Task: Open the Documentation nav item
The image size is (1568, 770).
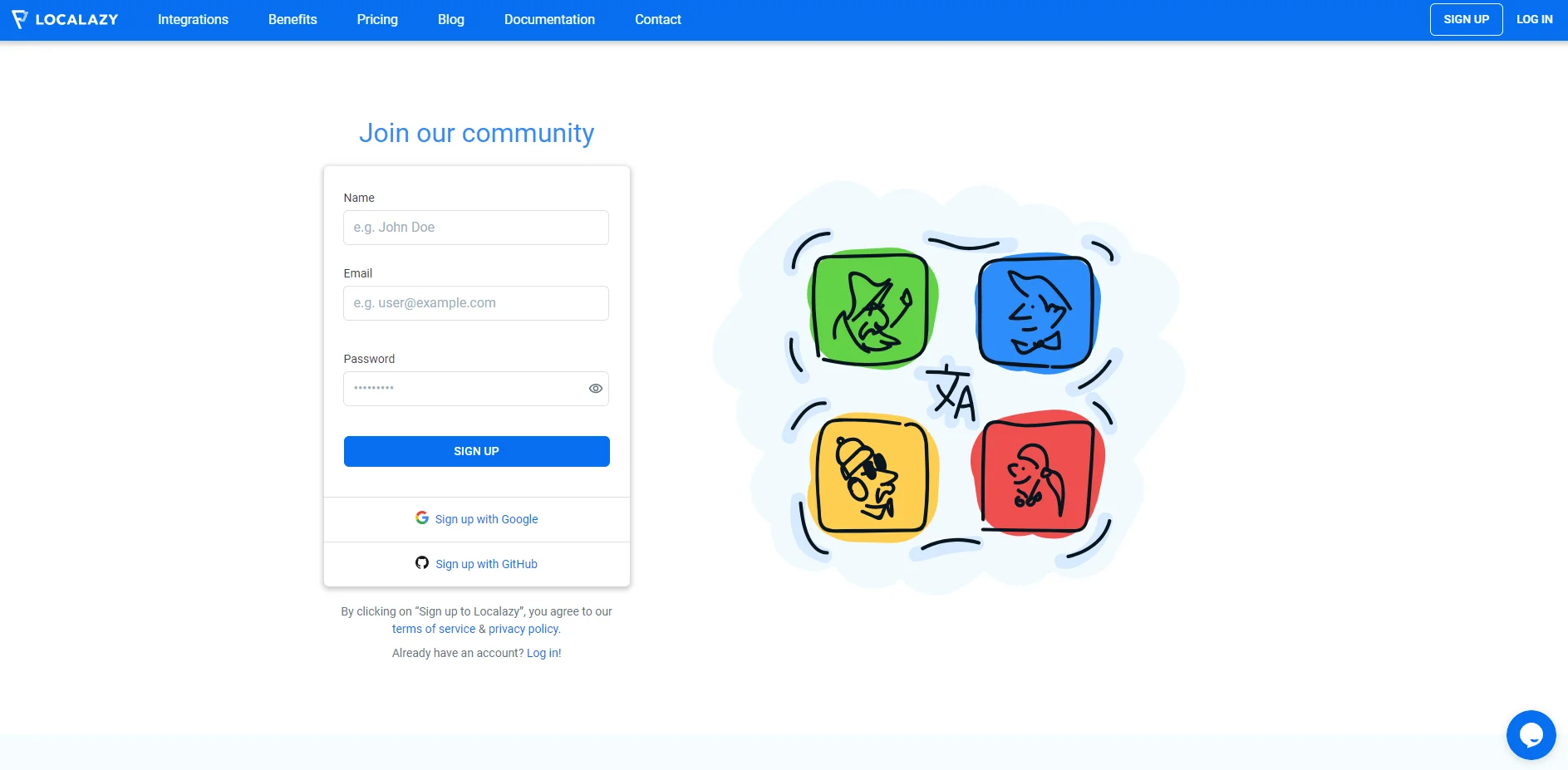Action: point(549,19)
